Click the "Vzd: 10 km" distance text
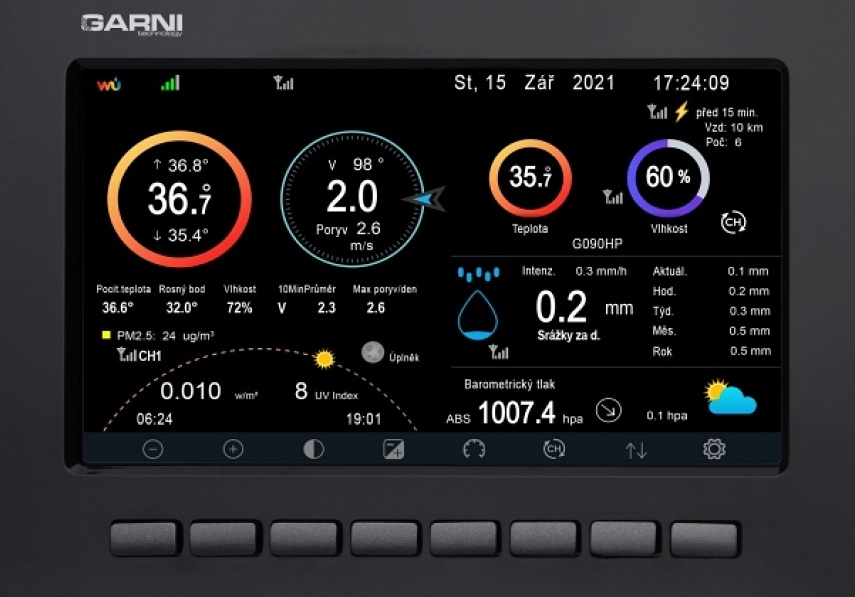This screenshot has height=597, width=855. pos(734,128)
